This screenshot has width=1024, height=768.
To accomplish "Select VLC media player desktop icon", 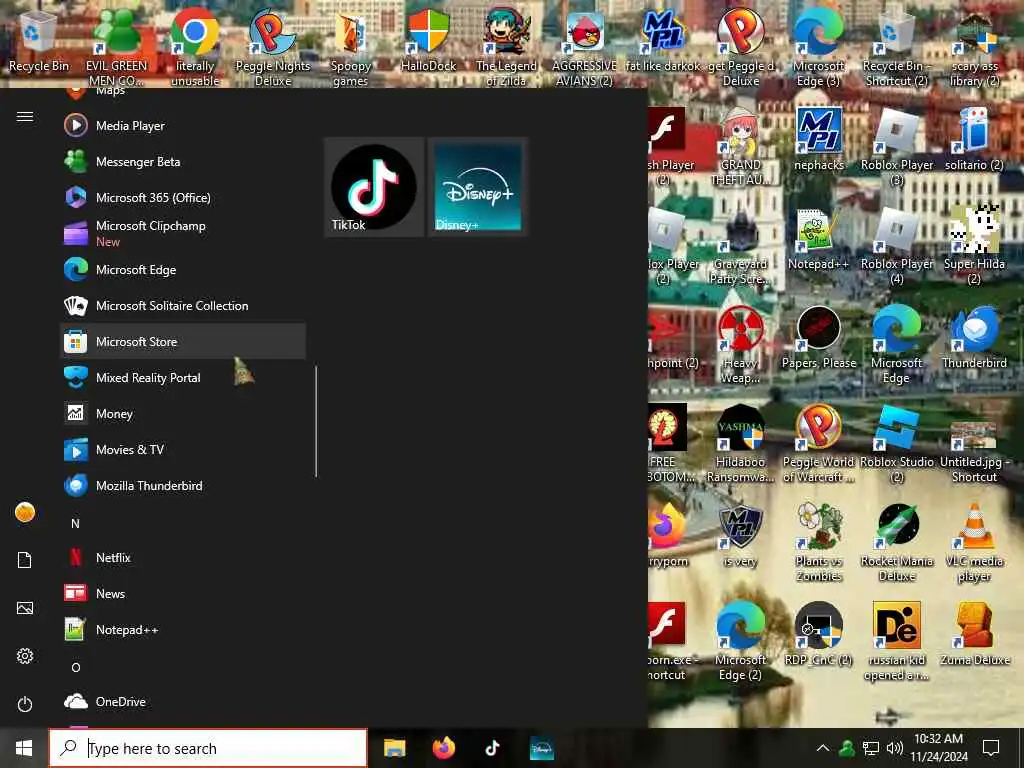I will click(974, 542).
